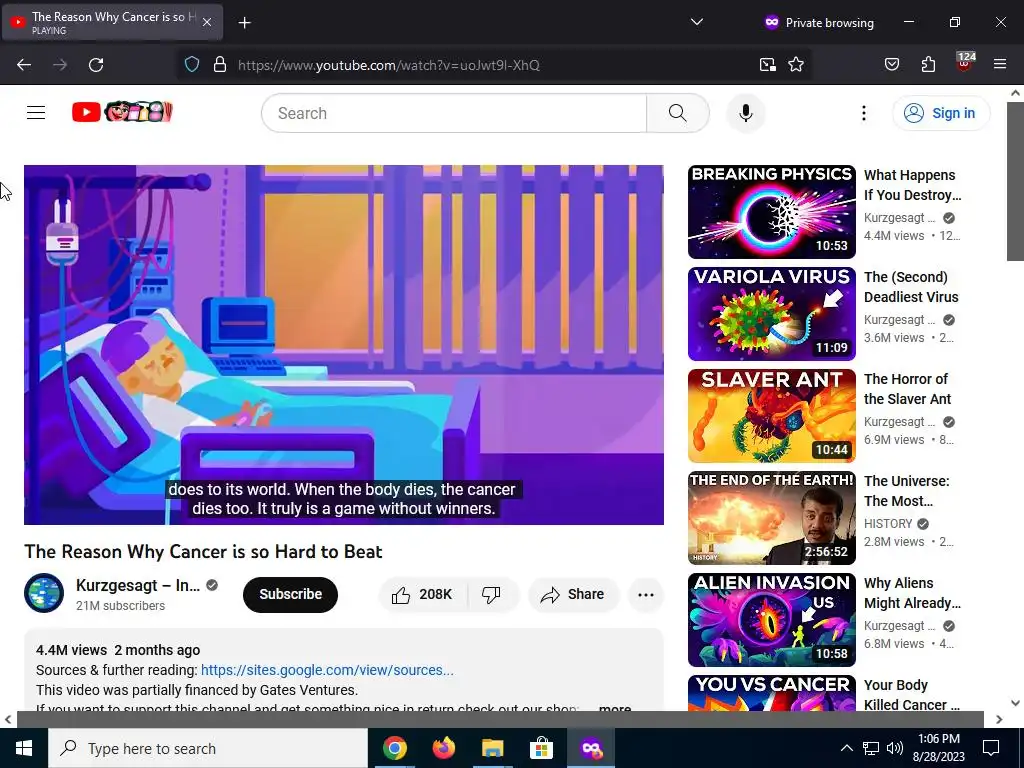
Task: Click vertical page scrollbar thumb
Action: [1015, 182]
